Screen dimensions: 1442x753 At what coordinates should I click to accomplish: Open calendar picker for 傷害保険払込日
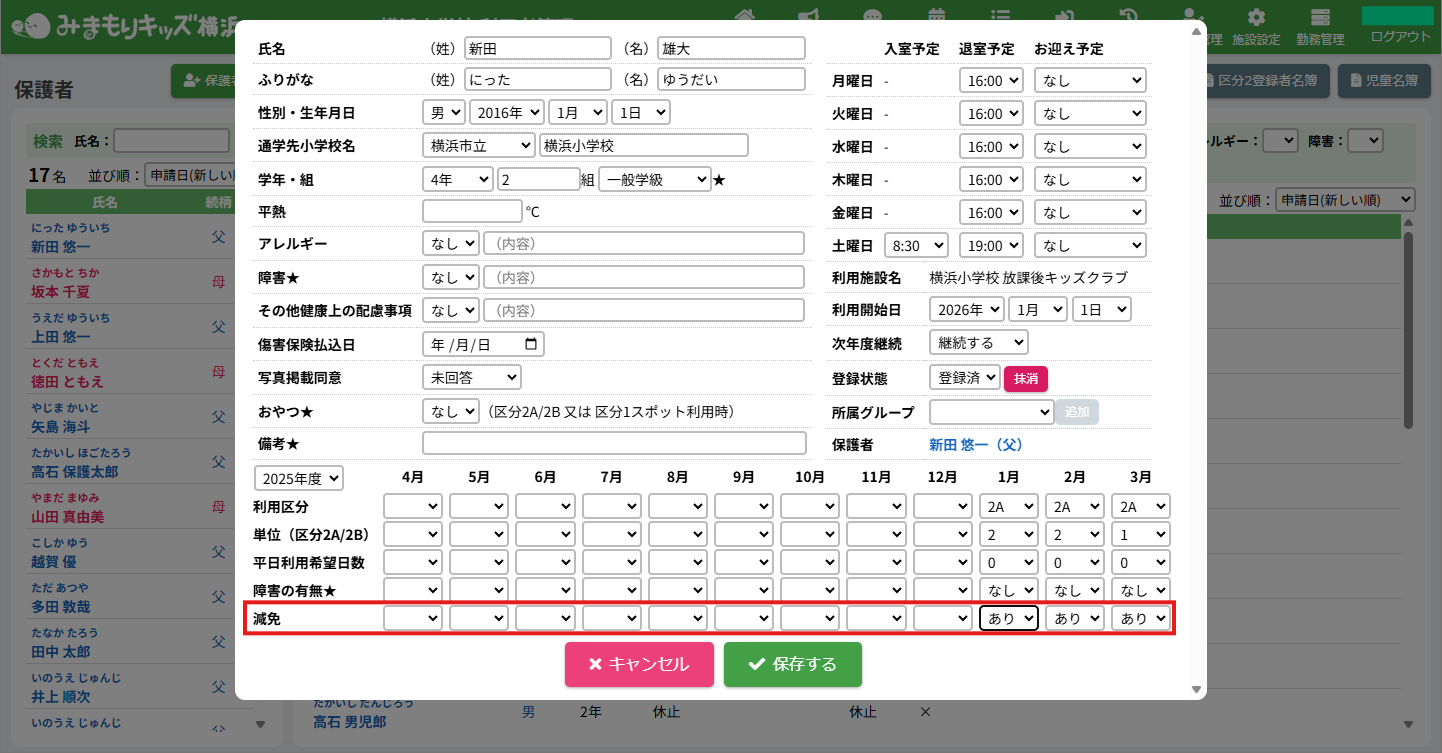(x=530, y=345)
